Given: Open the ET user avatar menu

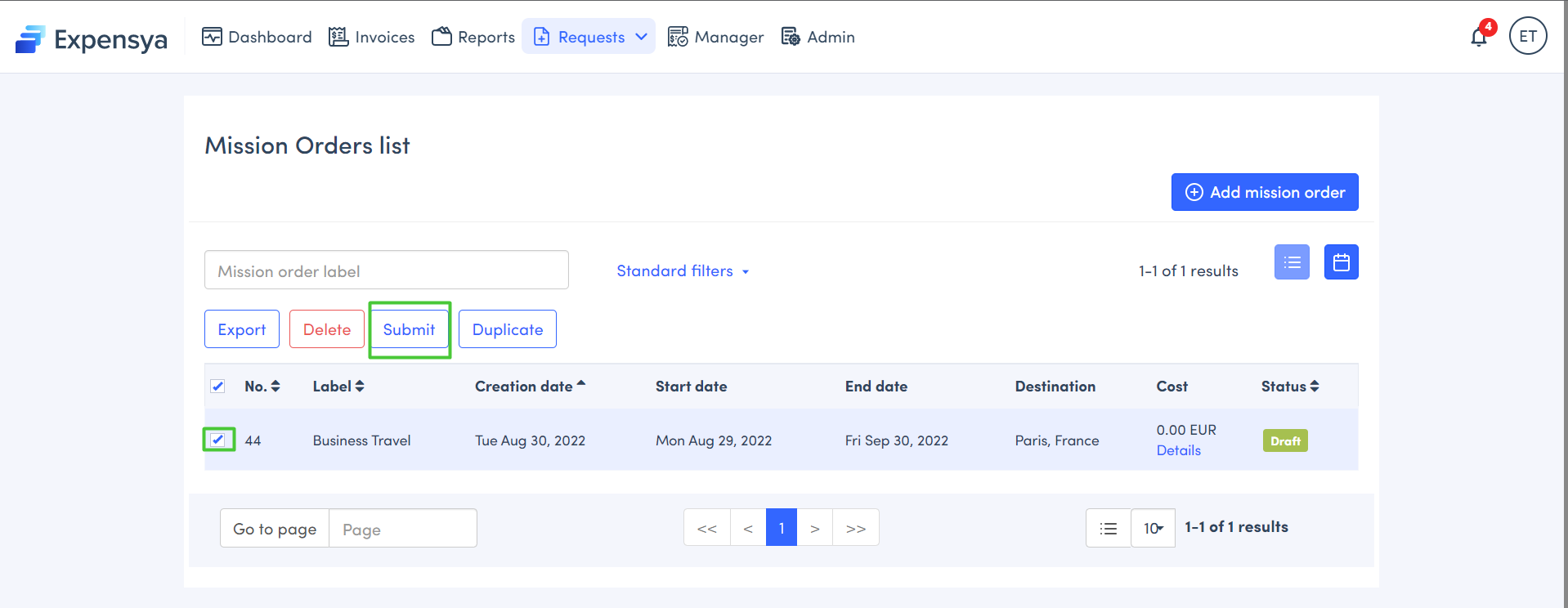Looking at the screenshot, I should click(x=1527, y=36).
